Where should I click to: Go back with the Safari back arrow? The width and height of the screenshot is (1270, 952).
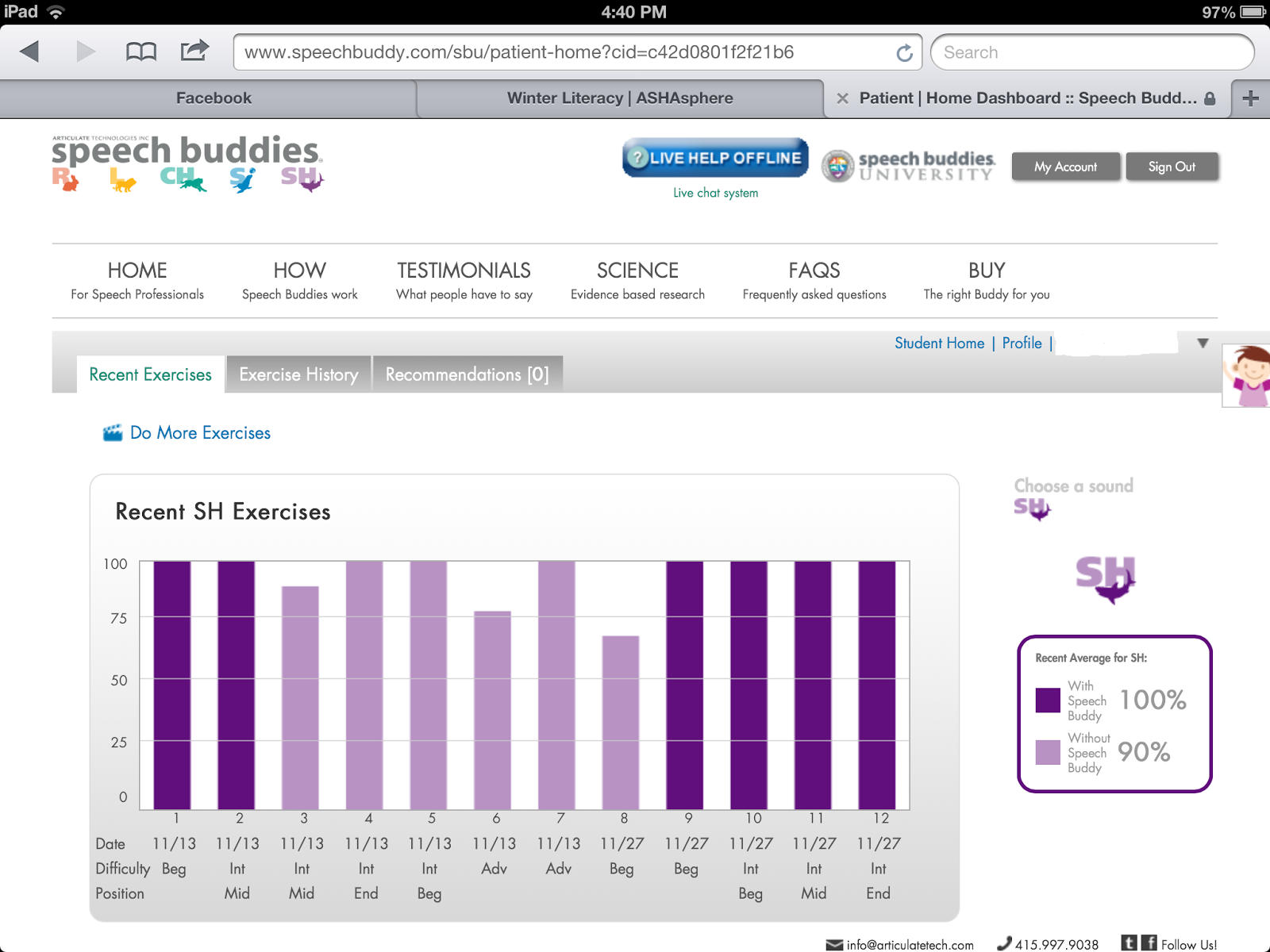click(x=29, y=52)
